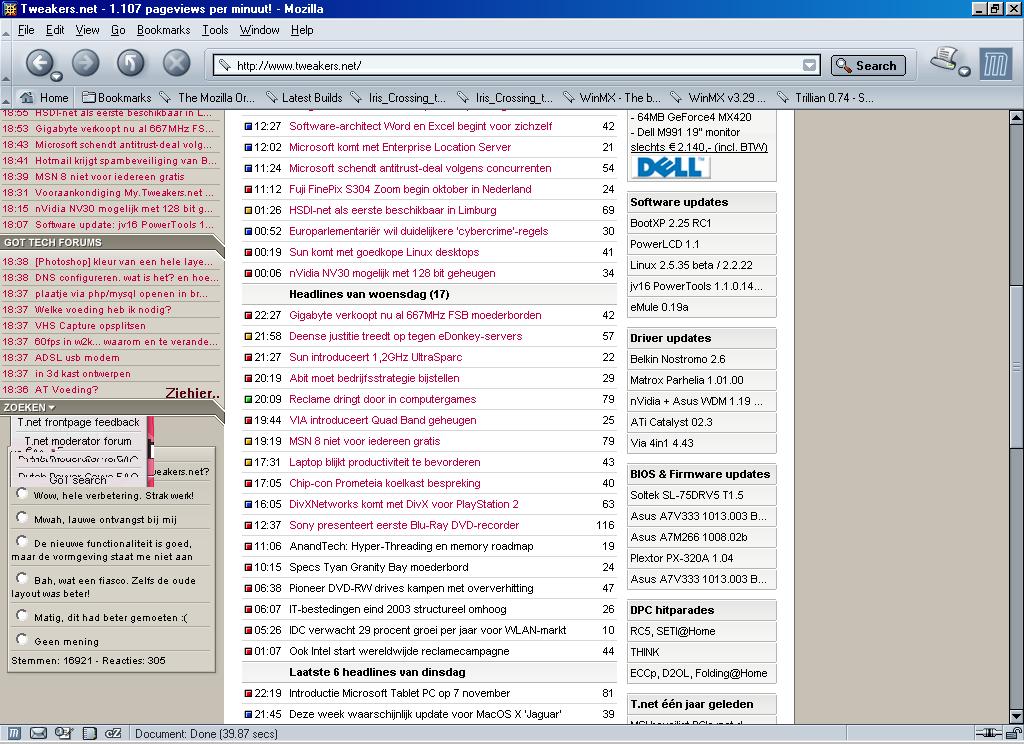Image resolution: width=1024 pixels, height=744 pixels.
Task: Select 'Matig, dit had beter gemoeten' option
Action: pos(22,615)
